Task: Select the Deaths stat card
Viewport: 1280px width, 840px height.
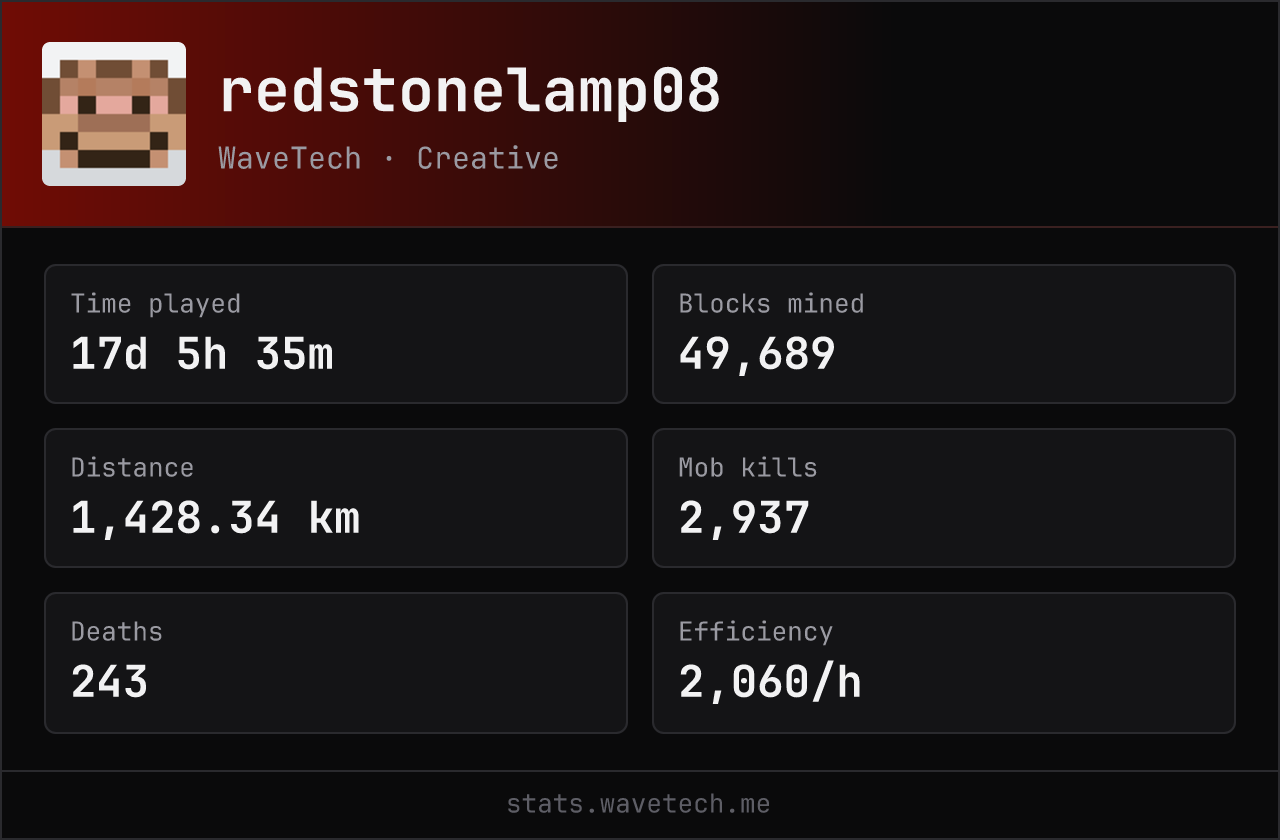Action: click(x=336, y=663)
